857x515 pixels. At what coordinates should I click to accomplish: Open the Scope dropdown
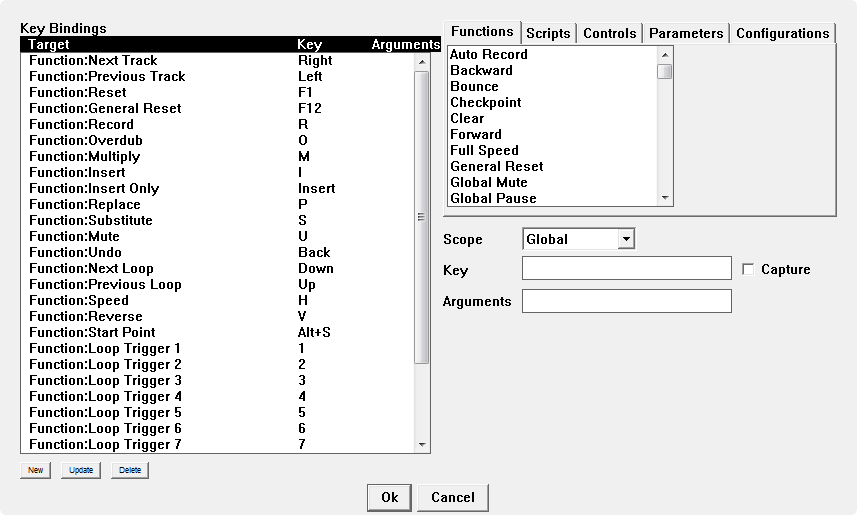click(x=579, y=239)
